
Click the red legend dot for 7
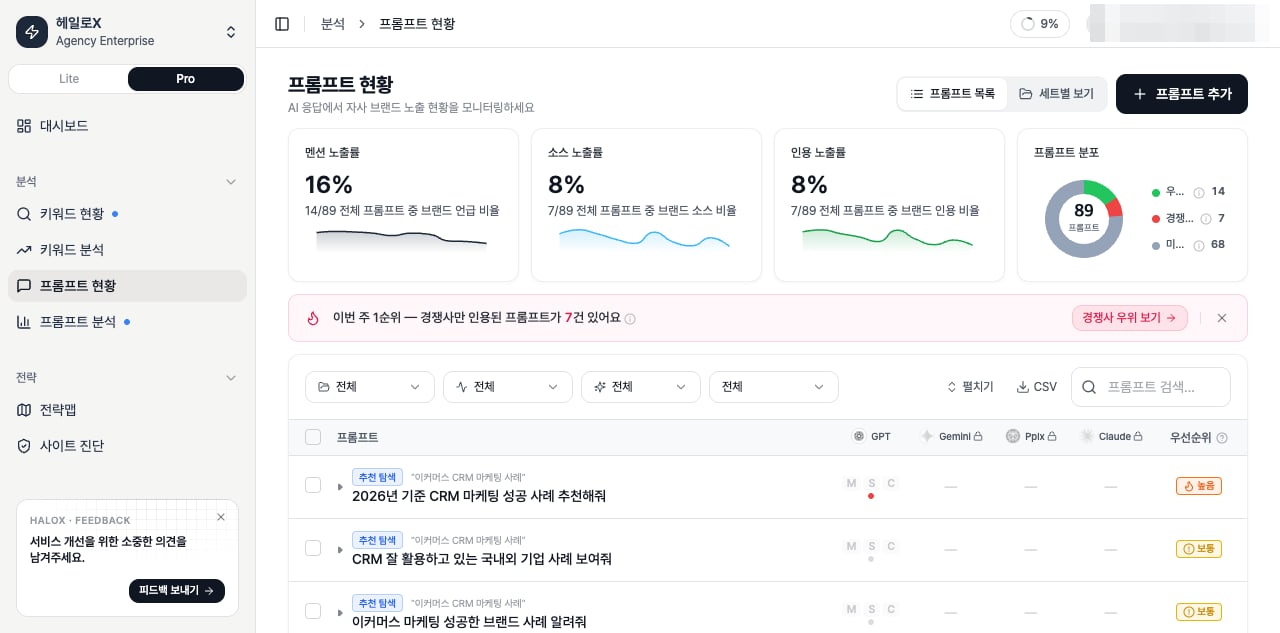[1156, 219]
